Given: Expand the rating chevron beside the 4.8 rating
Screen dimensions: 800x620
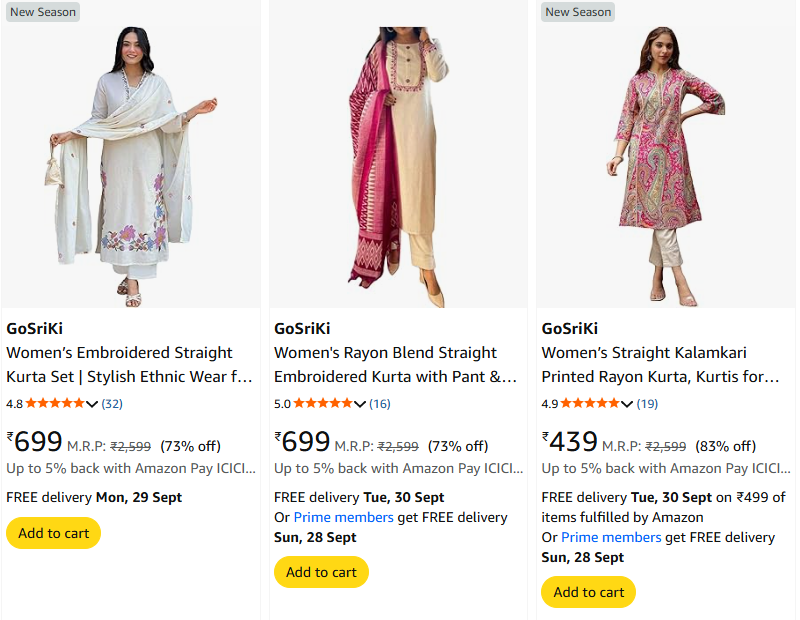Looking at the screenshot, I should [93, 404].
